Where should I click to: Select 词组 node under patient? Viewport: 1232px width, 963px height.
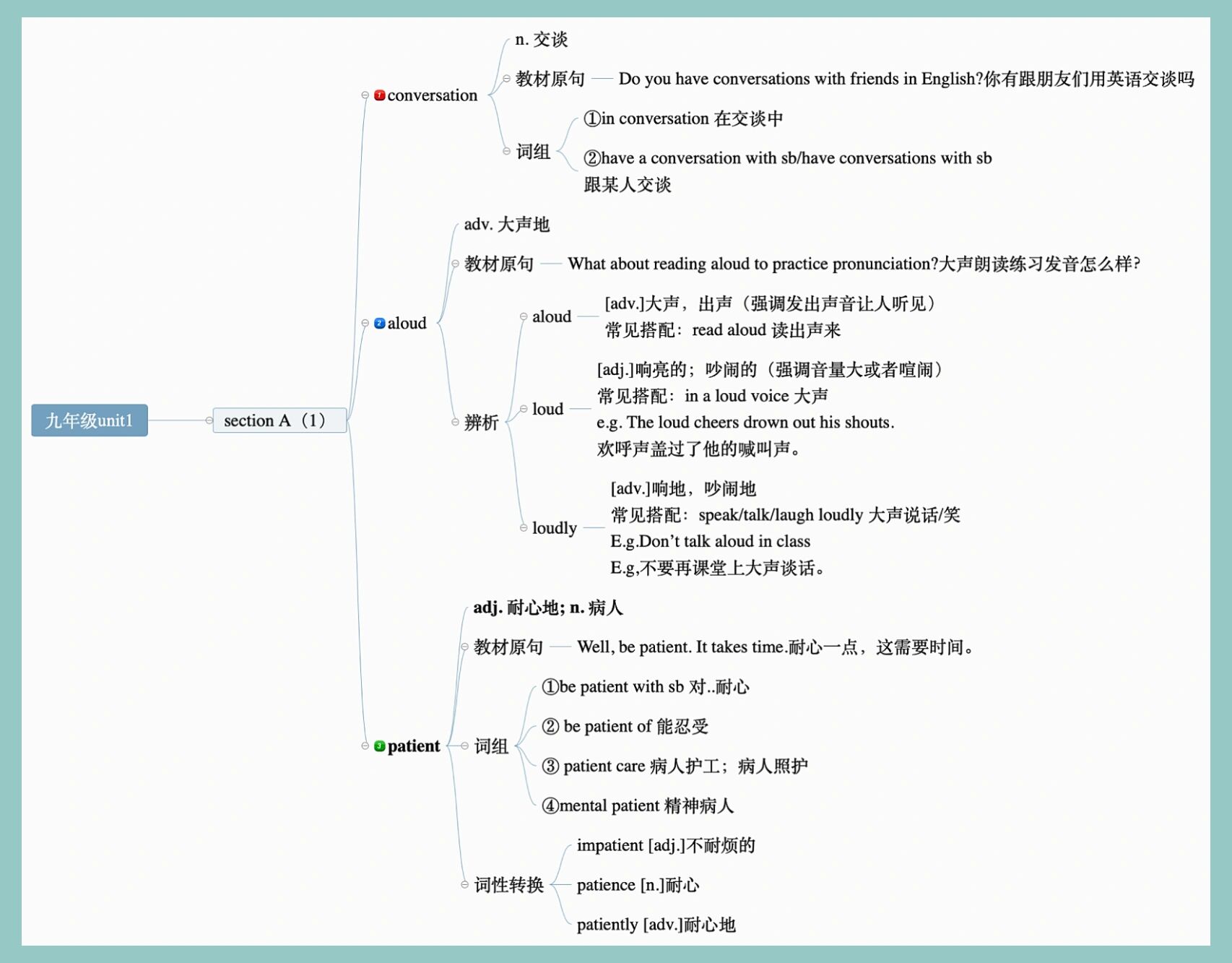(x=491, y=746)
